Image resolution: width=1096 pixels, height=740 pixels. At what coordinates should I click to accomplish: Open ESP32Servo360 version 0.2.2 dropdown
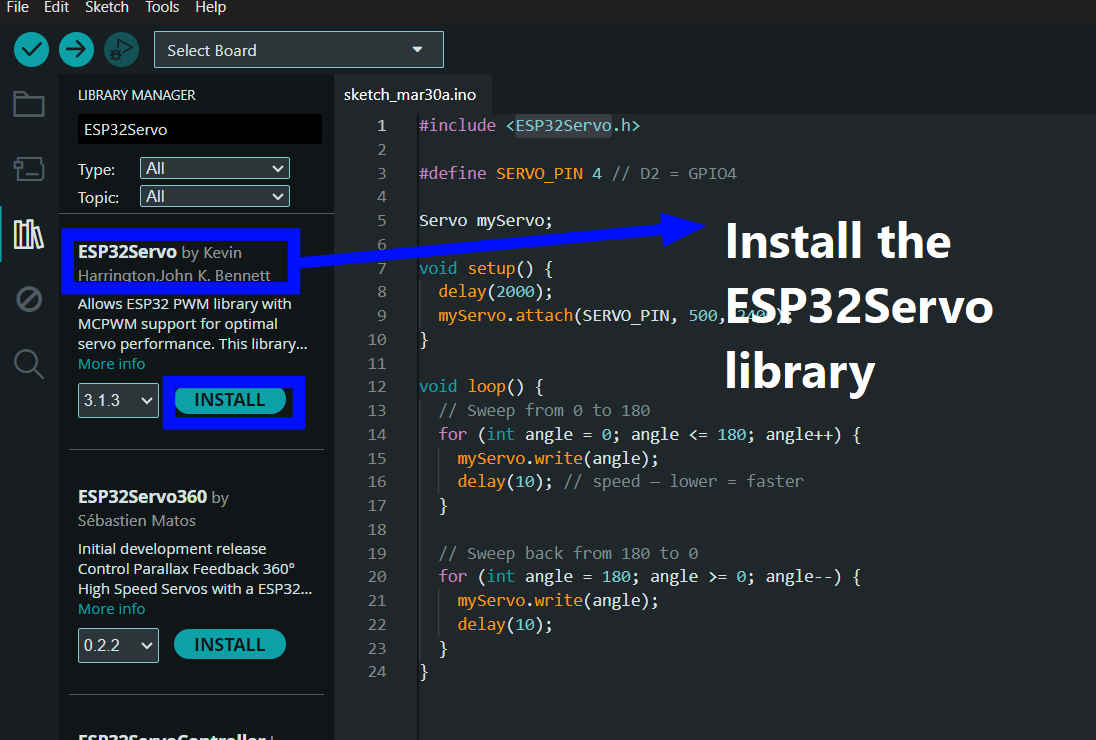(118, 645)
